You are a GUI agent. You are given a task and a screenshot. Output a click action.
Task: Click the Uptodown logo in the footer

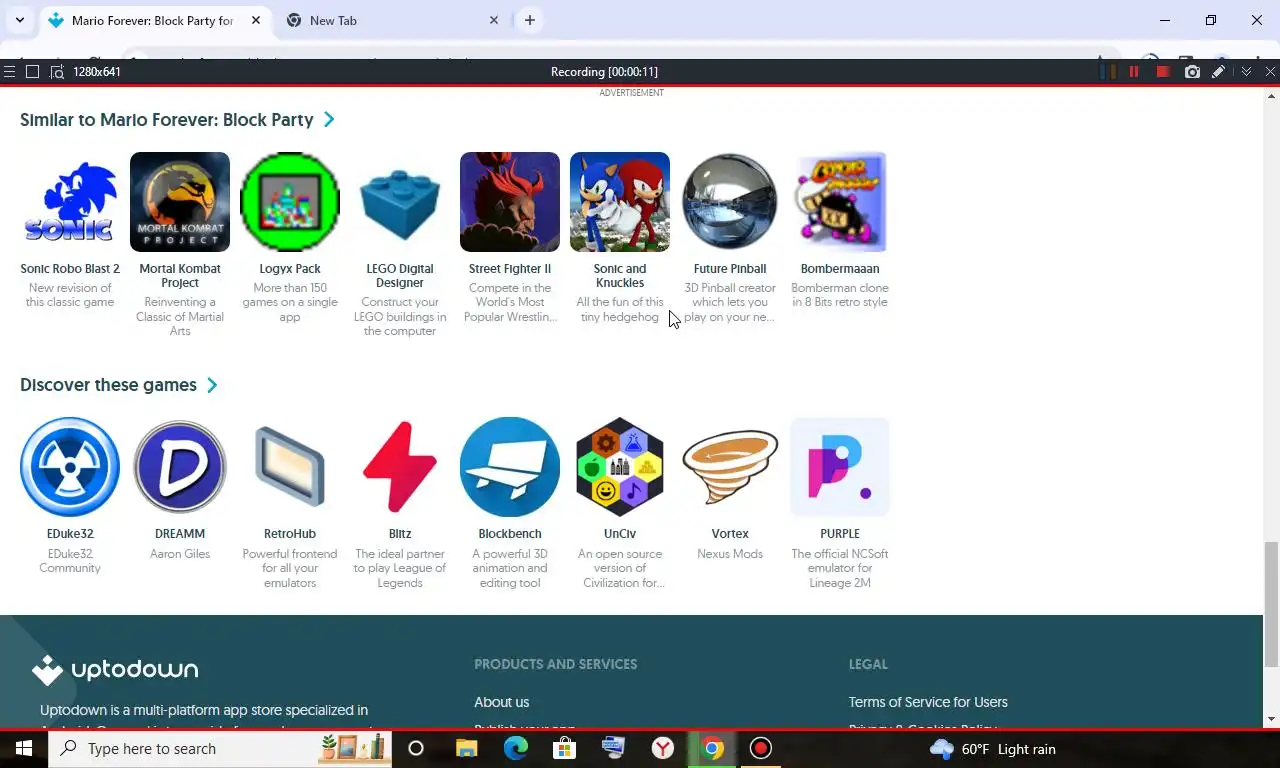click(115, 670)
